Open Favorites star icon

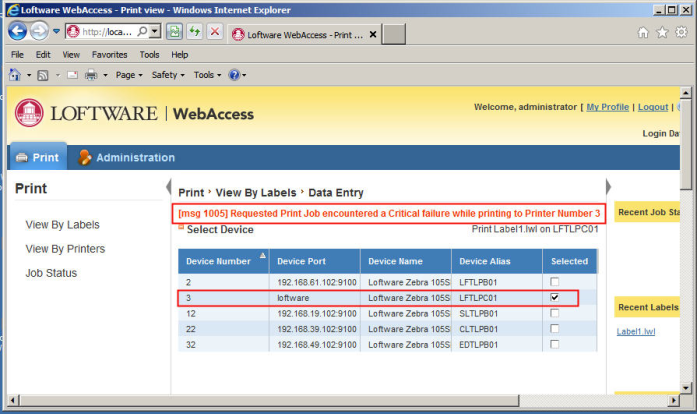point(662,32)
